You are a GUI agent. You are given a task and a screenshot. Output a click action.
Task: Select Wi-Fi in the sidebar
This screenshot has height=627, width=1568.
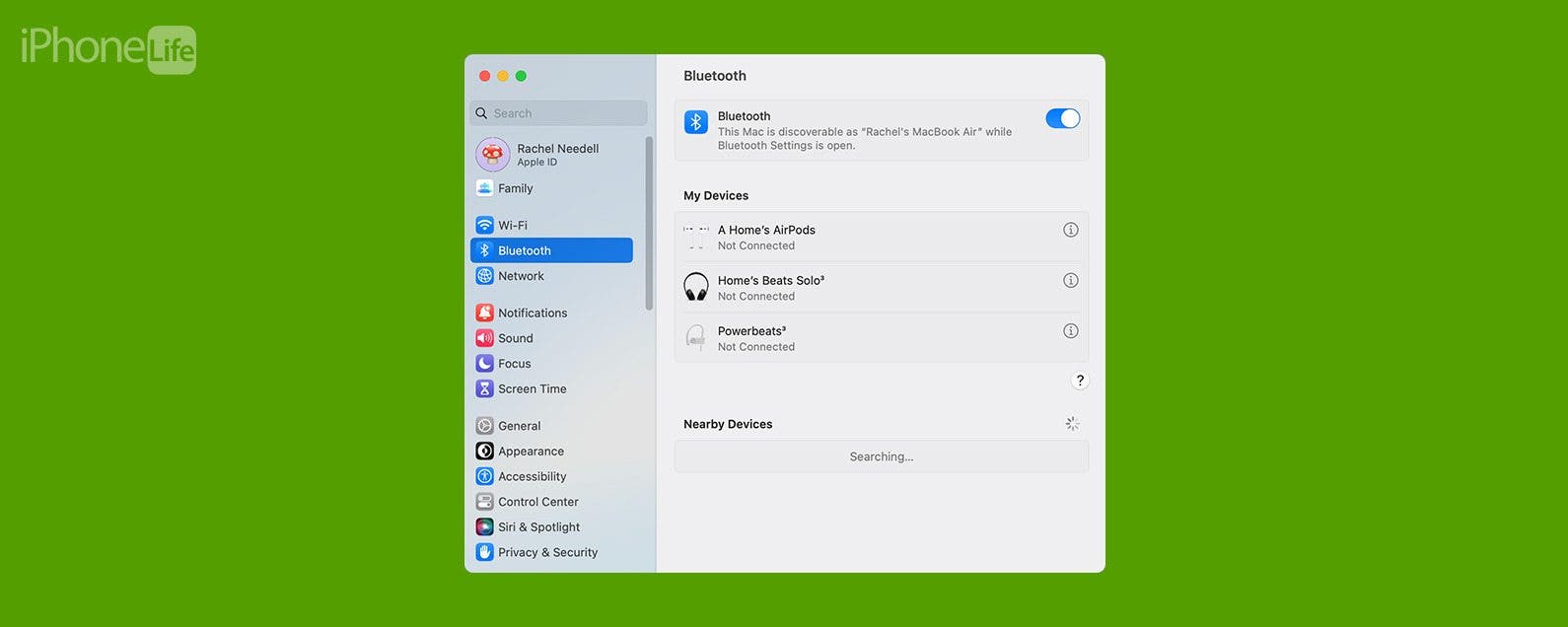pyautogui.click(x=512, y=226)
